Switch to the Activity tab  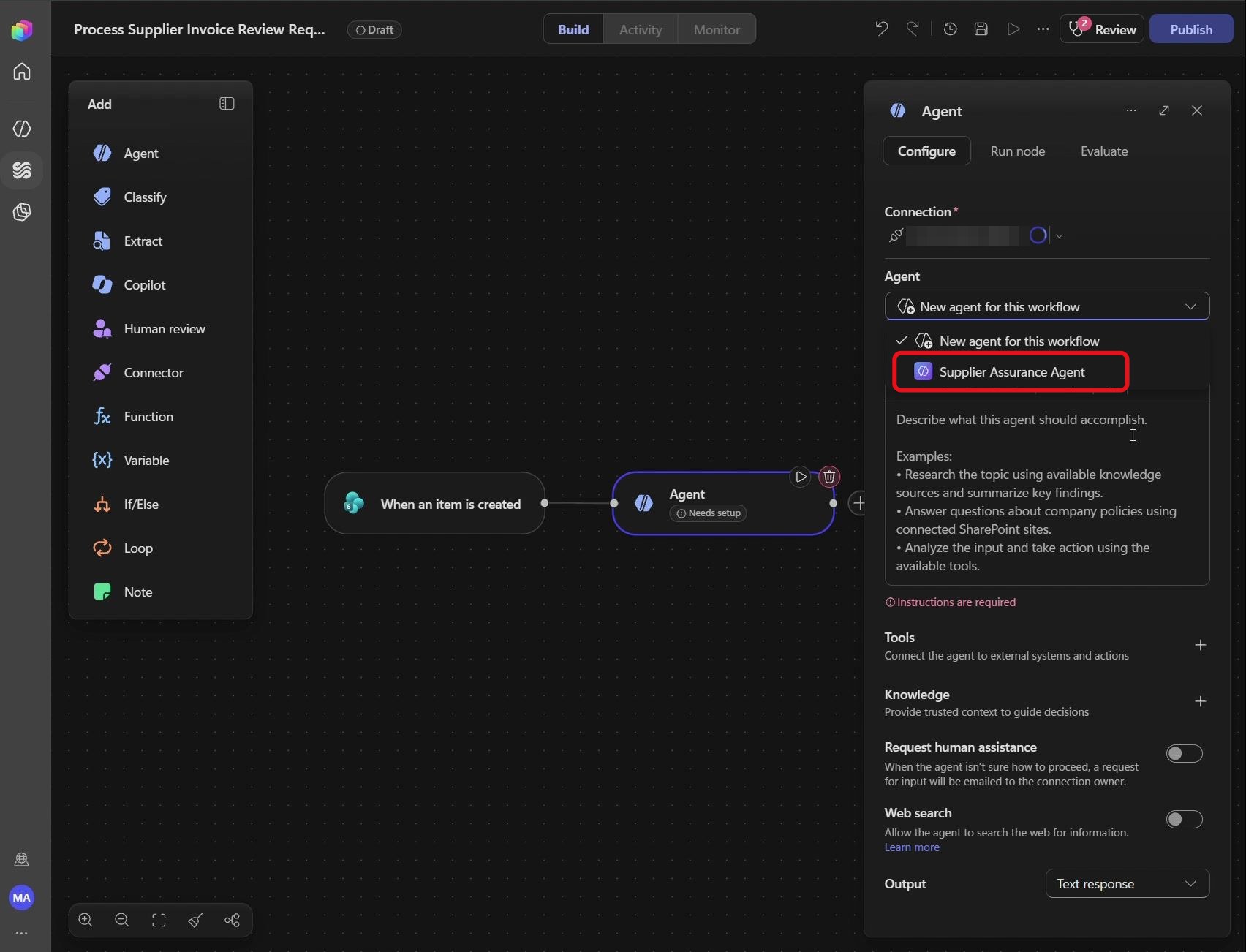[x=641, y=29]
